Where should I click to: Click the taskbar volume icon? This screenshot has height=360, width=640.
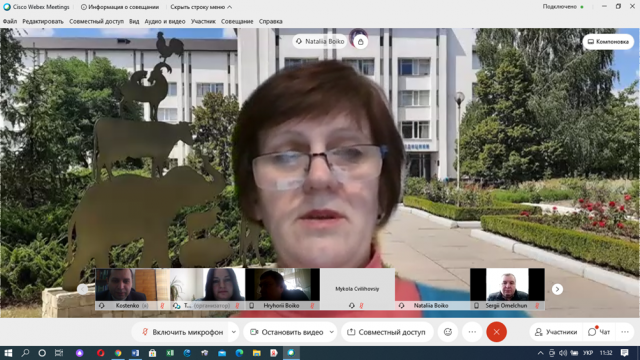click(563, 353)
